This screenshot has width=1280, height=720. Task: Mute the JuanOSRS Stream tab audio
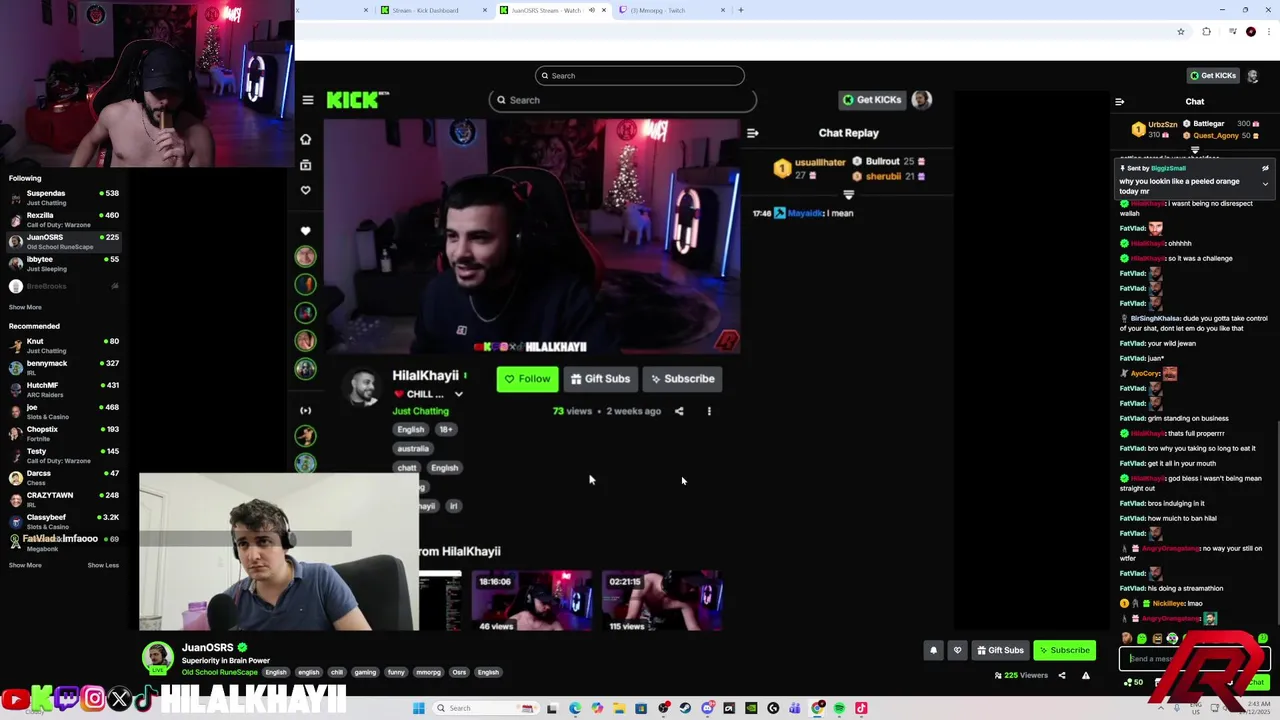591,10
